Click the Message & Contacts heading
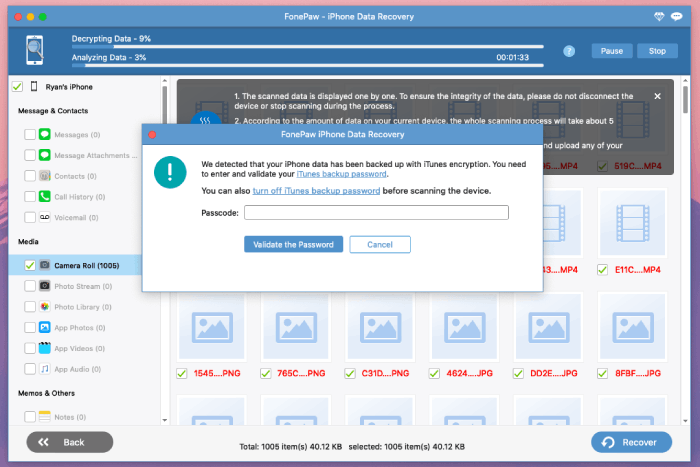The image size is (700, 467). [x=53, y=111]
